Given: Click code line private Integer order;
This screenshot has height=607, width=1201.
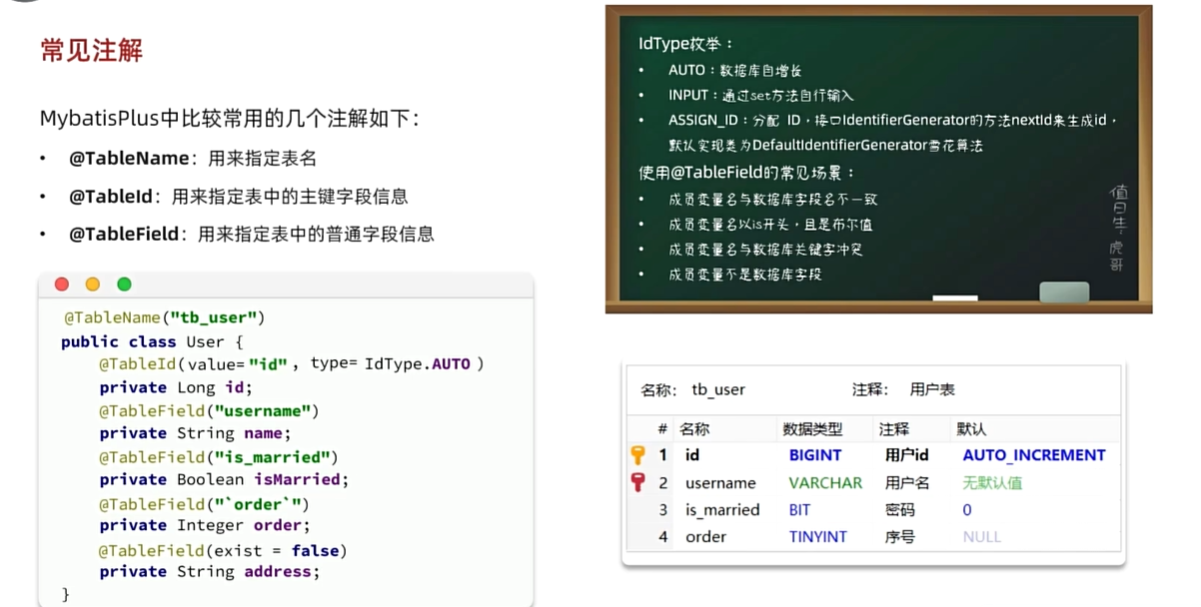Looking at the screenshot, I should [204, 525].
